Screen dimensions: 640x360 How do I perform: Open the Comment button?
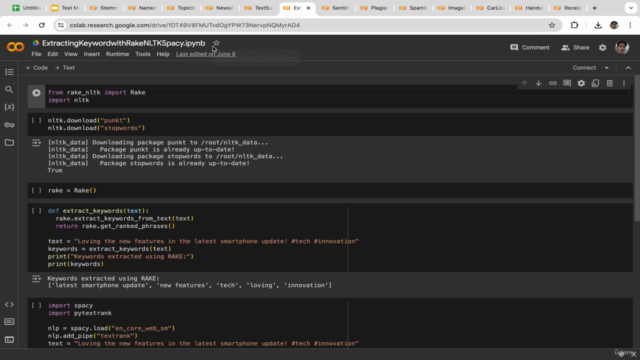[530, 48]
